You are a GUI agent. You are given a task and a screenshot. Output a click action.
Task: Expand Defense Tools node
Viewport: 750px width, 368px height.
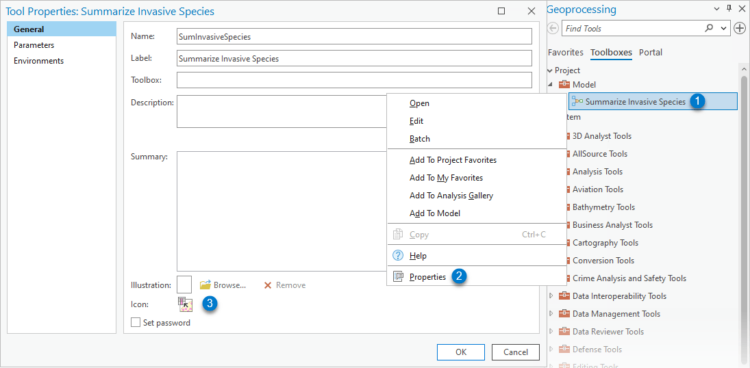point(551,349)
